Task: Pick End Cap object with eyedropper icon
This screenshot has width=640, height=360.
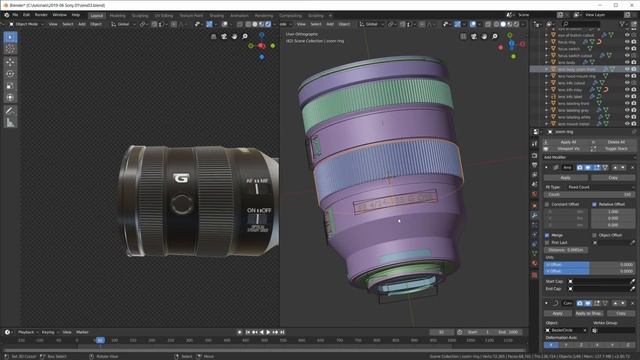Action: click(x=632, y=289)
